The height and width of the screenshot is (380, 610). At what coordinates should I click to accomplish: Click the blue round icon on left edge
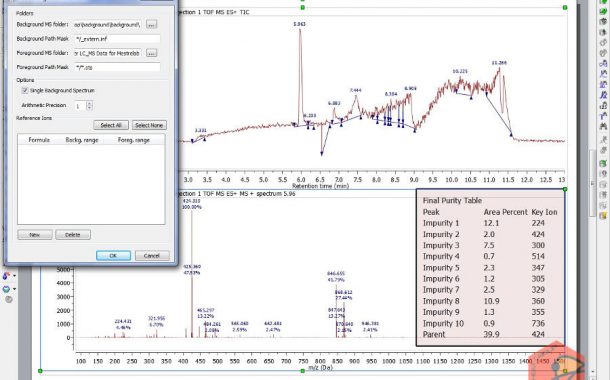click(6, 289)
